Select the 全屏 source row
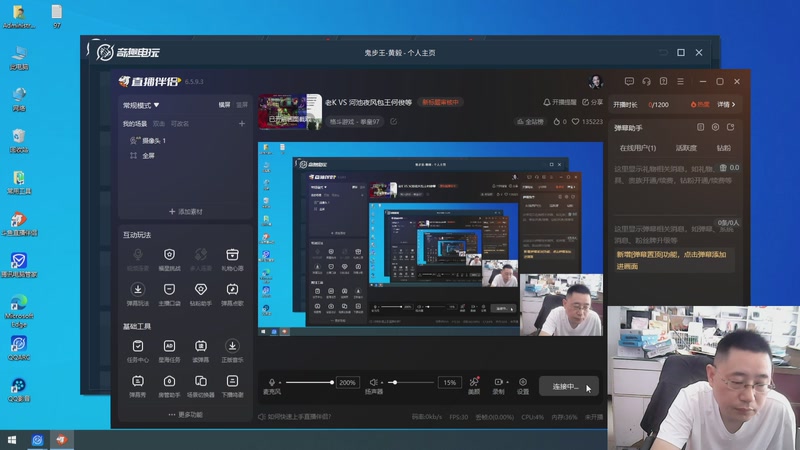The height and width of the screenshot is (450, 800). [185, 156]
